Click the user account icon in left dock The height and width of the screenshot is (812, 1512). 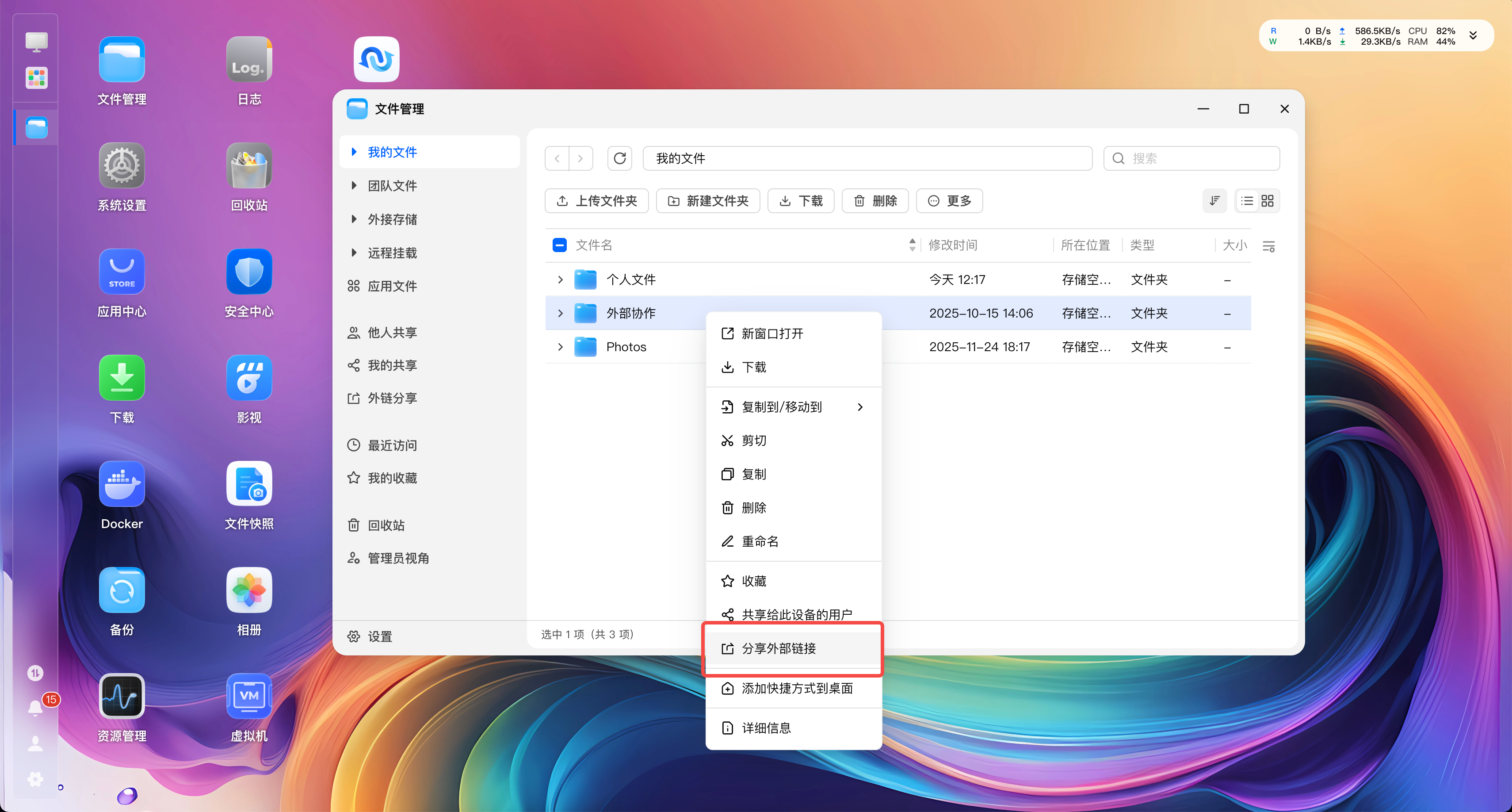pos(36,743)
